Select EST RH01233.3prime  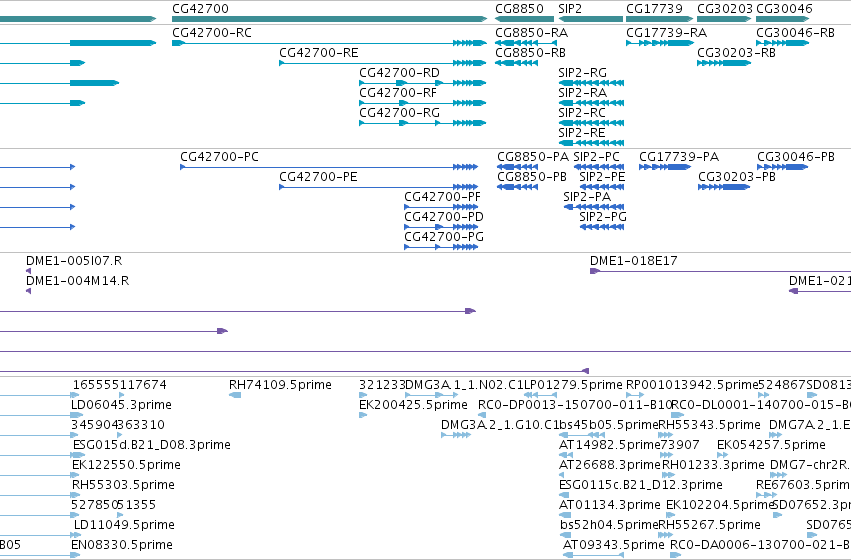coord(668,475)
